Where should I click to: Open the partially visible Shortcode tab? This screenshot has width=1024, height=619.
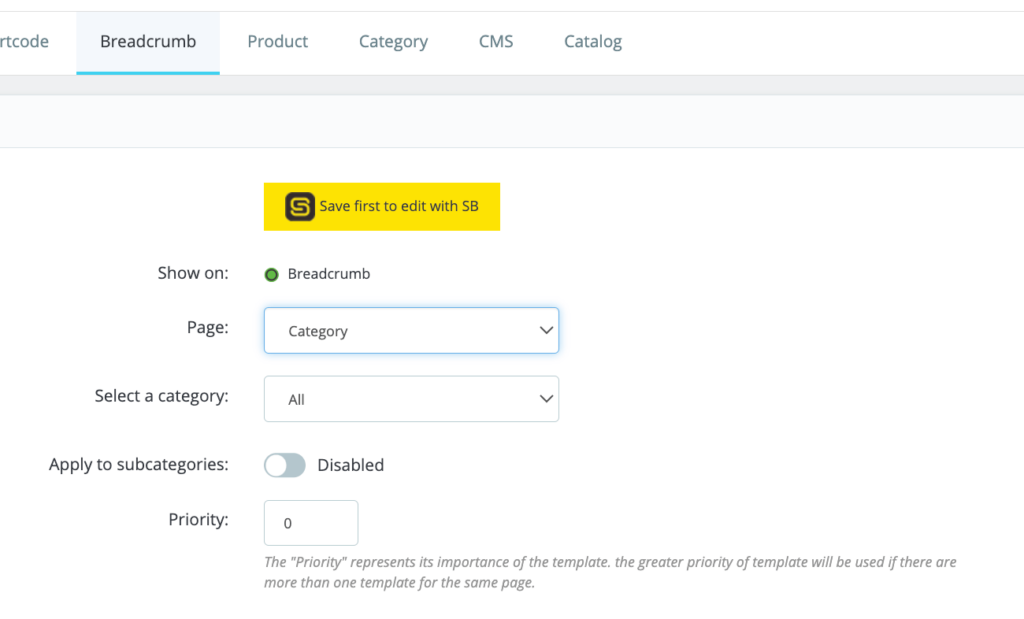[x=24, y=42]
